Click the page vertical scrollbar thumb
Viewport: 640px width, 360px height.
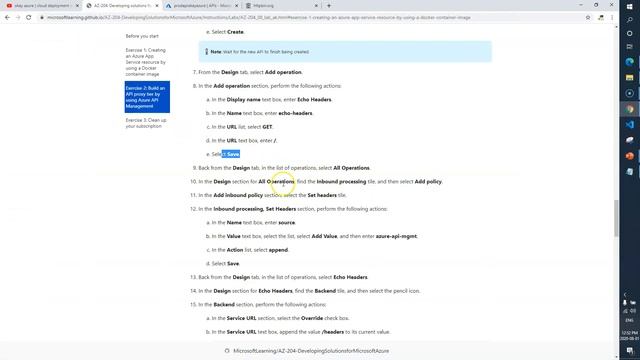click(616, 218)
